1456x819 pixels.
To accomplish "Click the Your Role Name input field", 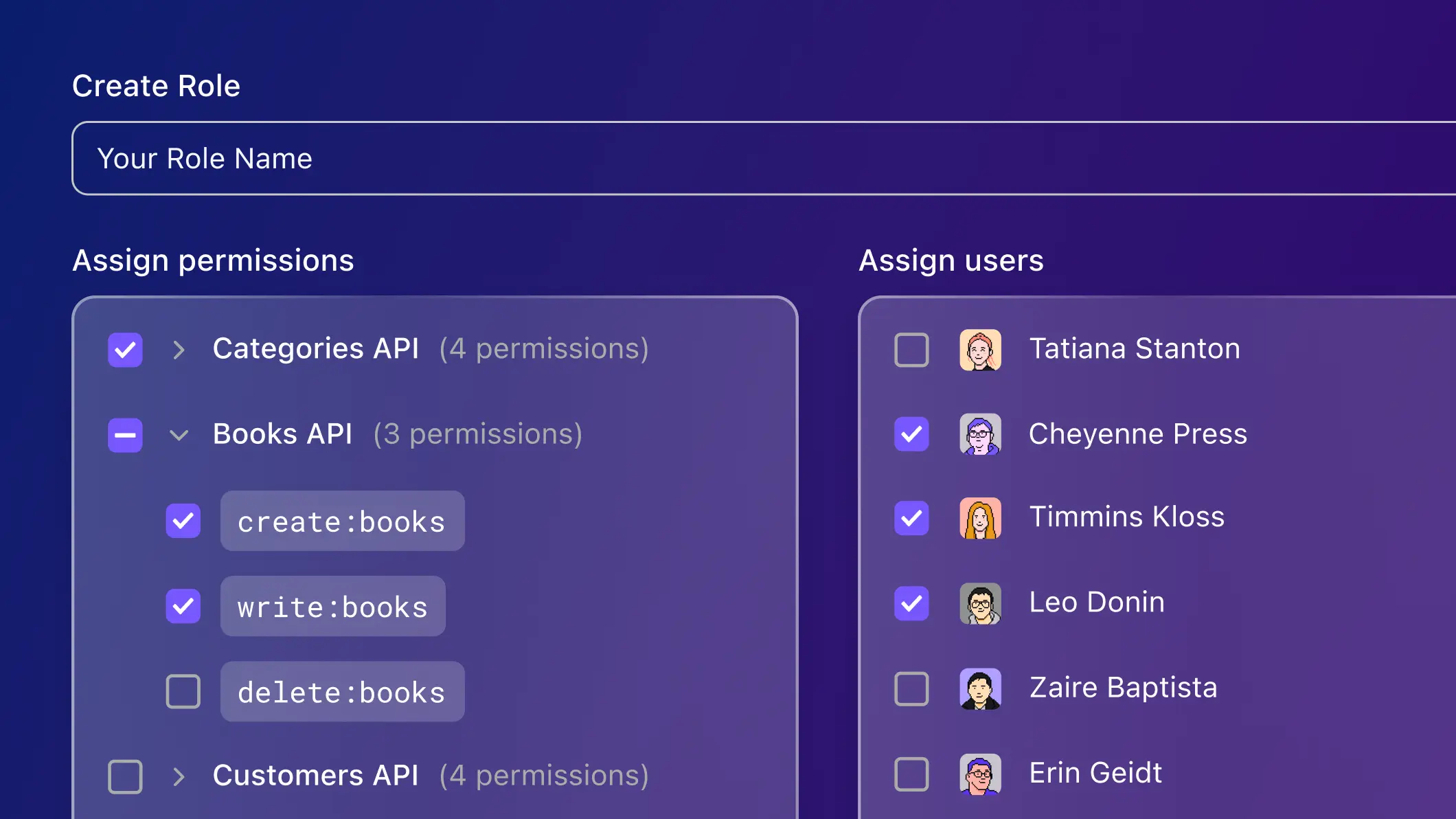I will tap(764, 159).
